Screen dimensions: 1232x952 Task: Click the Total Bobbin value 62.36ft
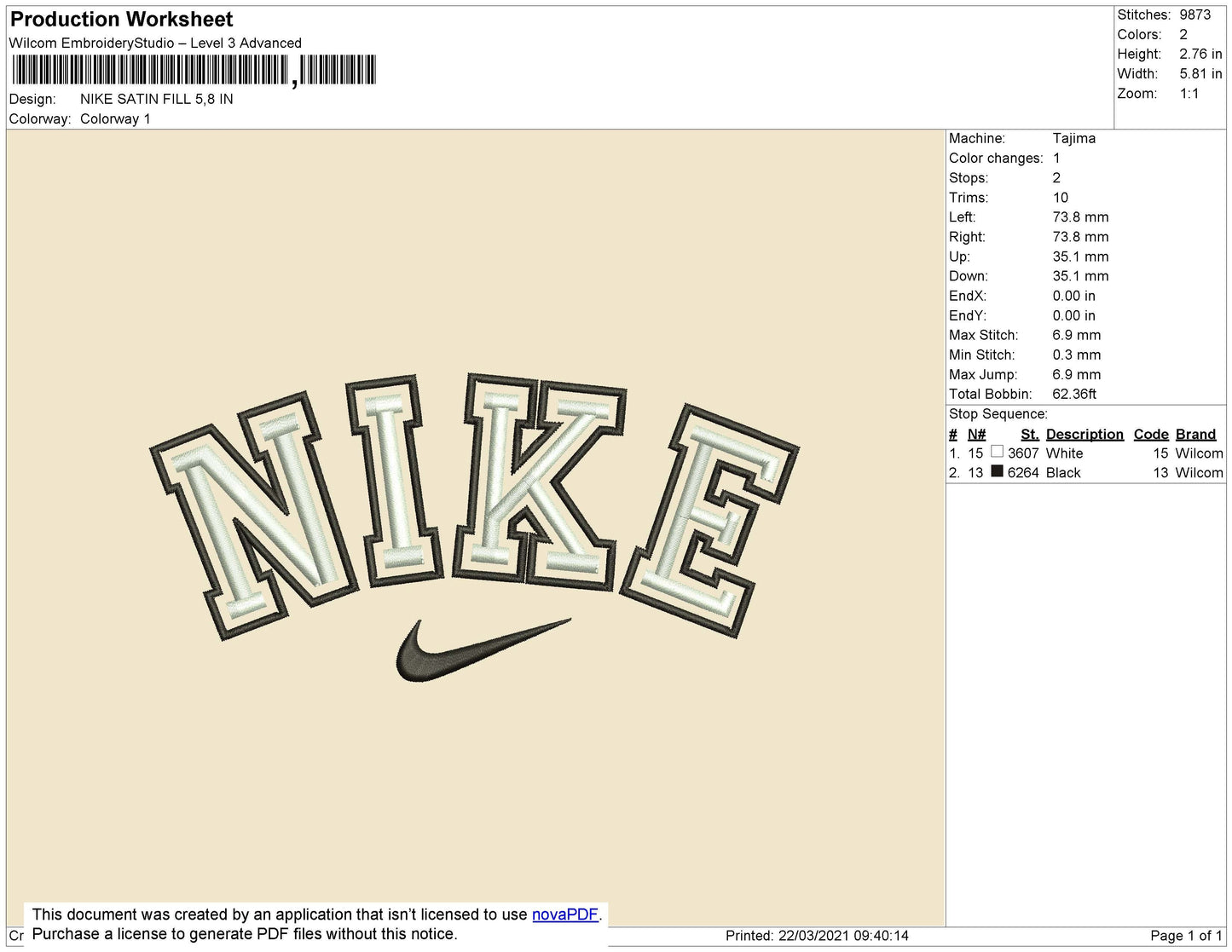[x=1074, y=394]
